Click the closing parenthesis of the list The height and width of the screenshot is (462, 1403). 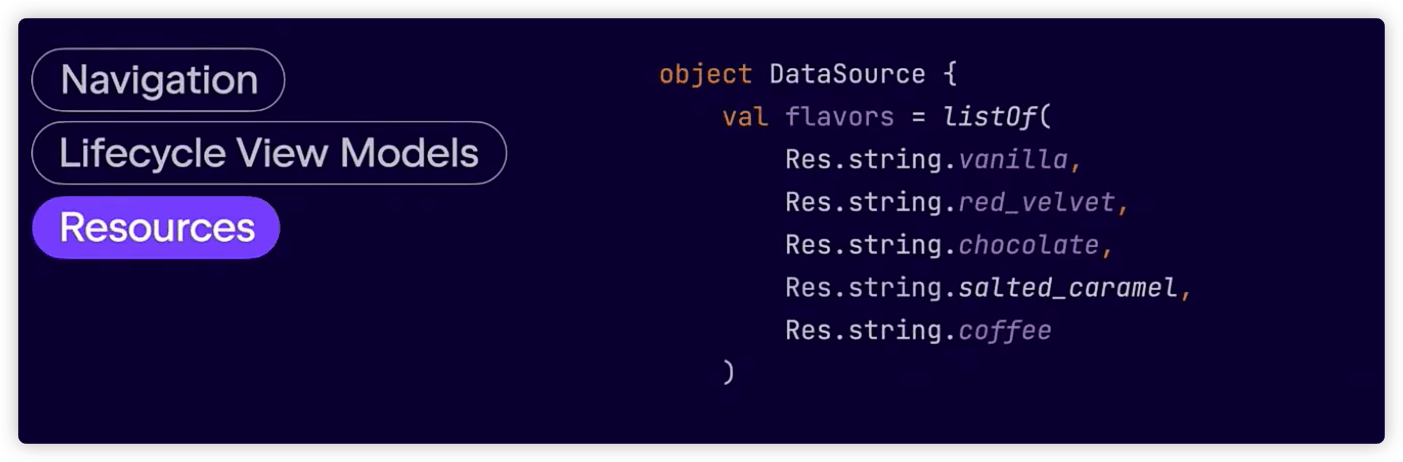[x=728, y=373]
